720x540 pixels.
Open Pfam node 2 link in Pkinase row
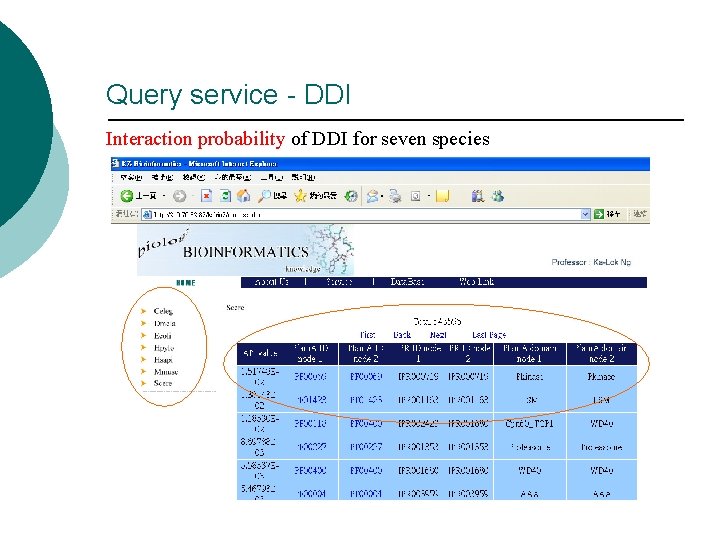point(366,377)
